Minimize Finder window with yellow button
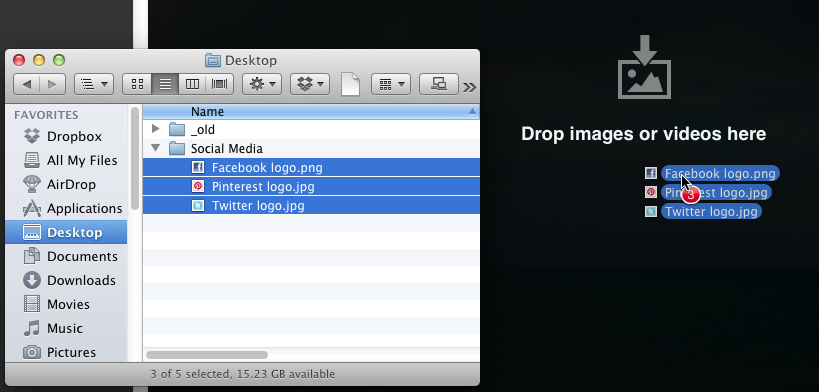This screenshot has width=819, height=392. click(39, 60)
